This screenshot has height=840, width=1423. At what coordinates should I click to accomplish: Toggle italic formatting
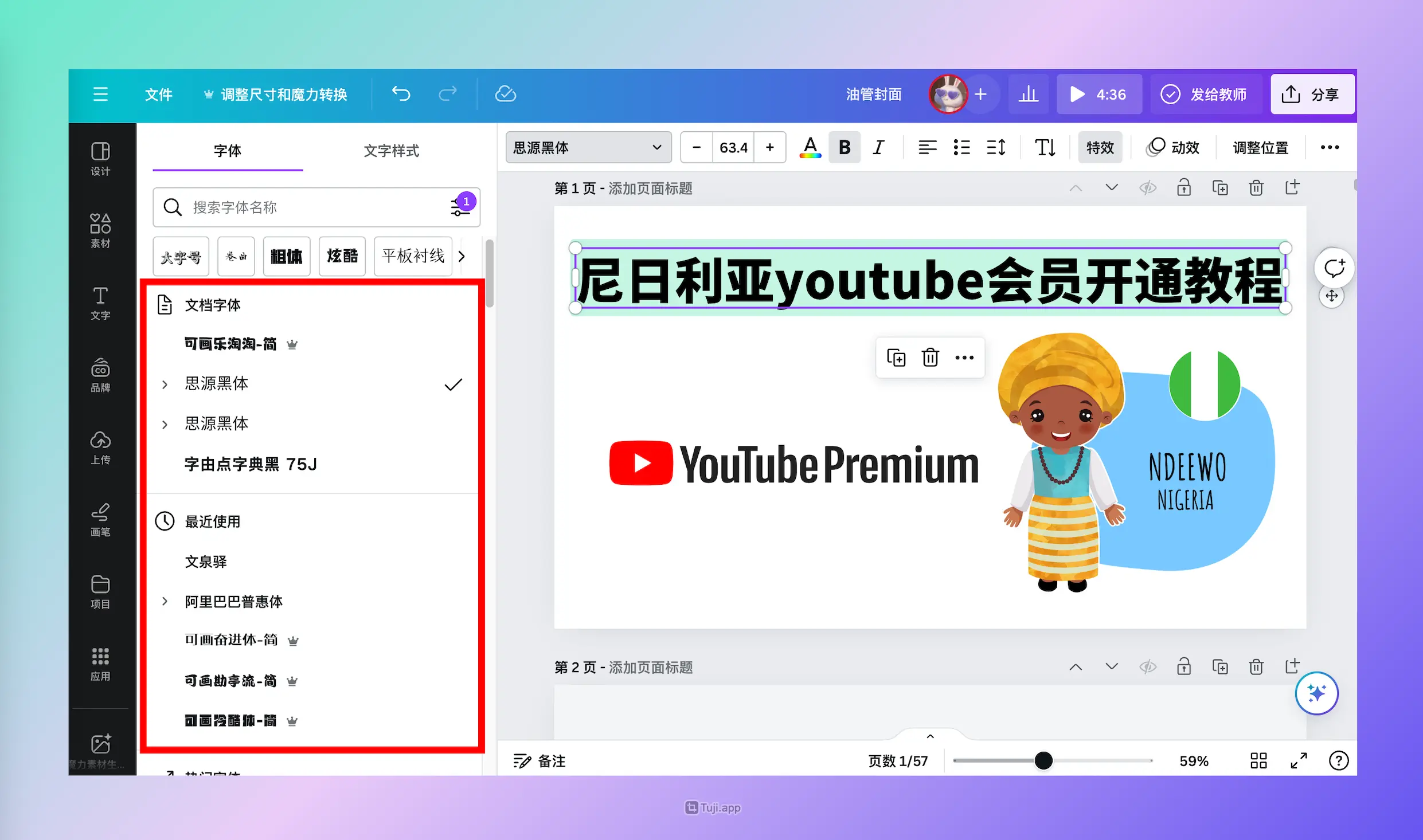pos(878,148)
